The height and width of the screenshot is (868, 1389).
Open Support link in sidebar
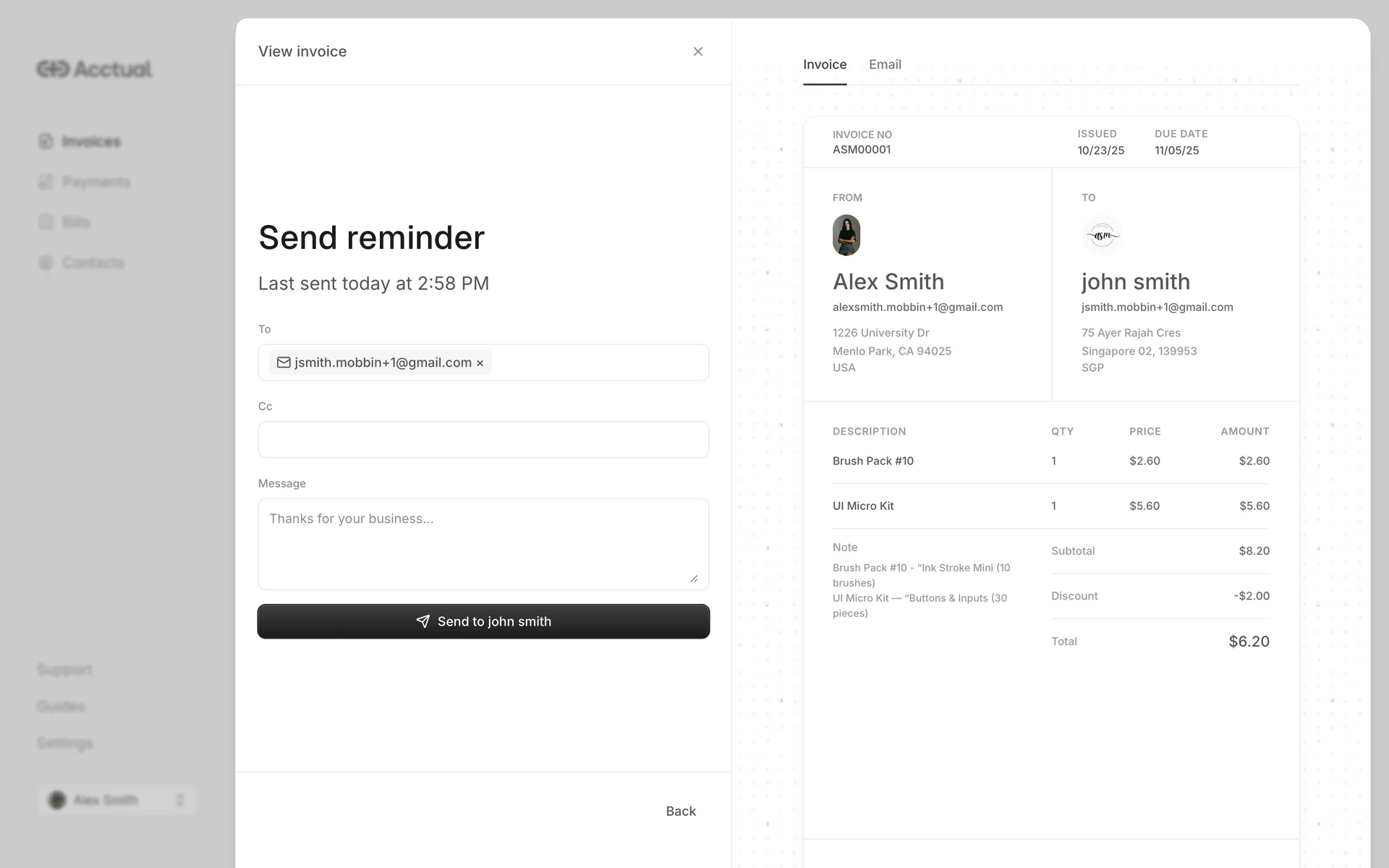(x=65, y=669)
